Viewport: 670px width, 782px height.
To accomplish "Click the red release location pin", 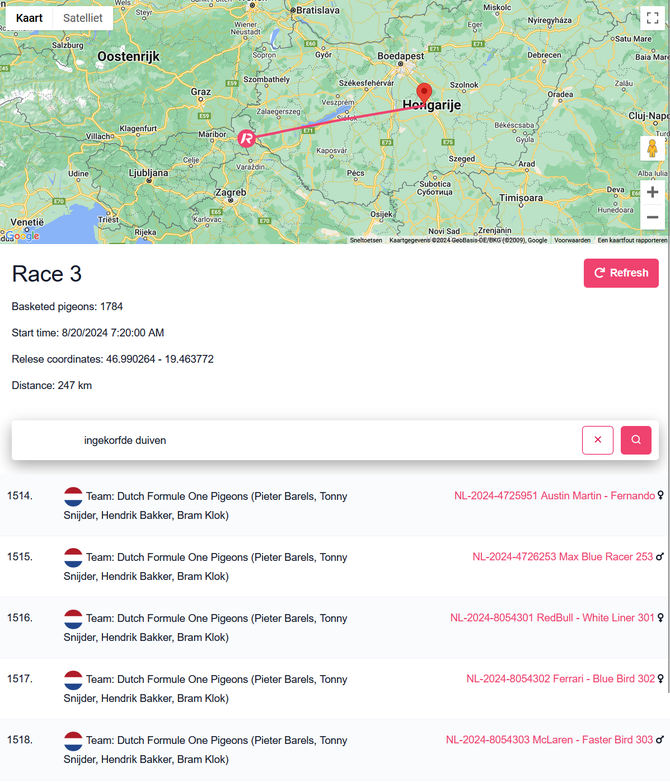I will (424, 94).
